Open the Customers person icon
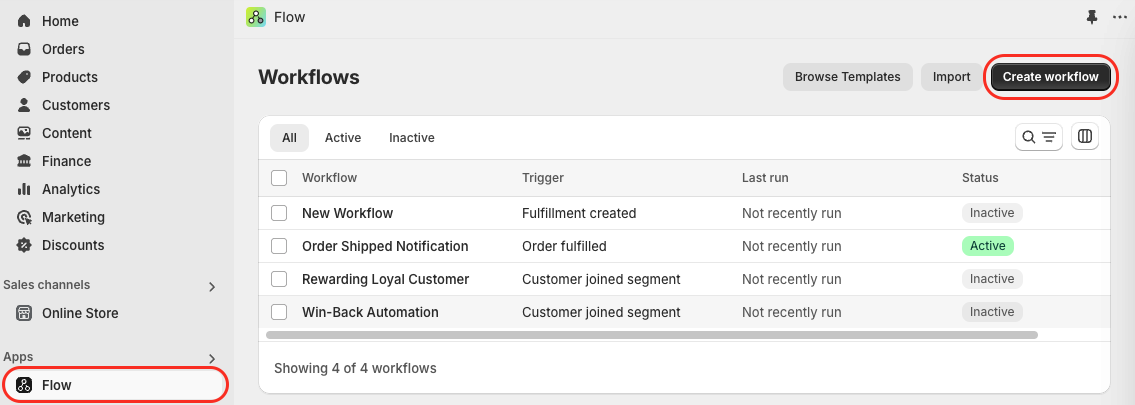The image size is (1135, 405). coord(24,105)
